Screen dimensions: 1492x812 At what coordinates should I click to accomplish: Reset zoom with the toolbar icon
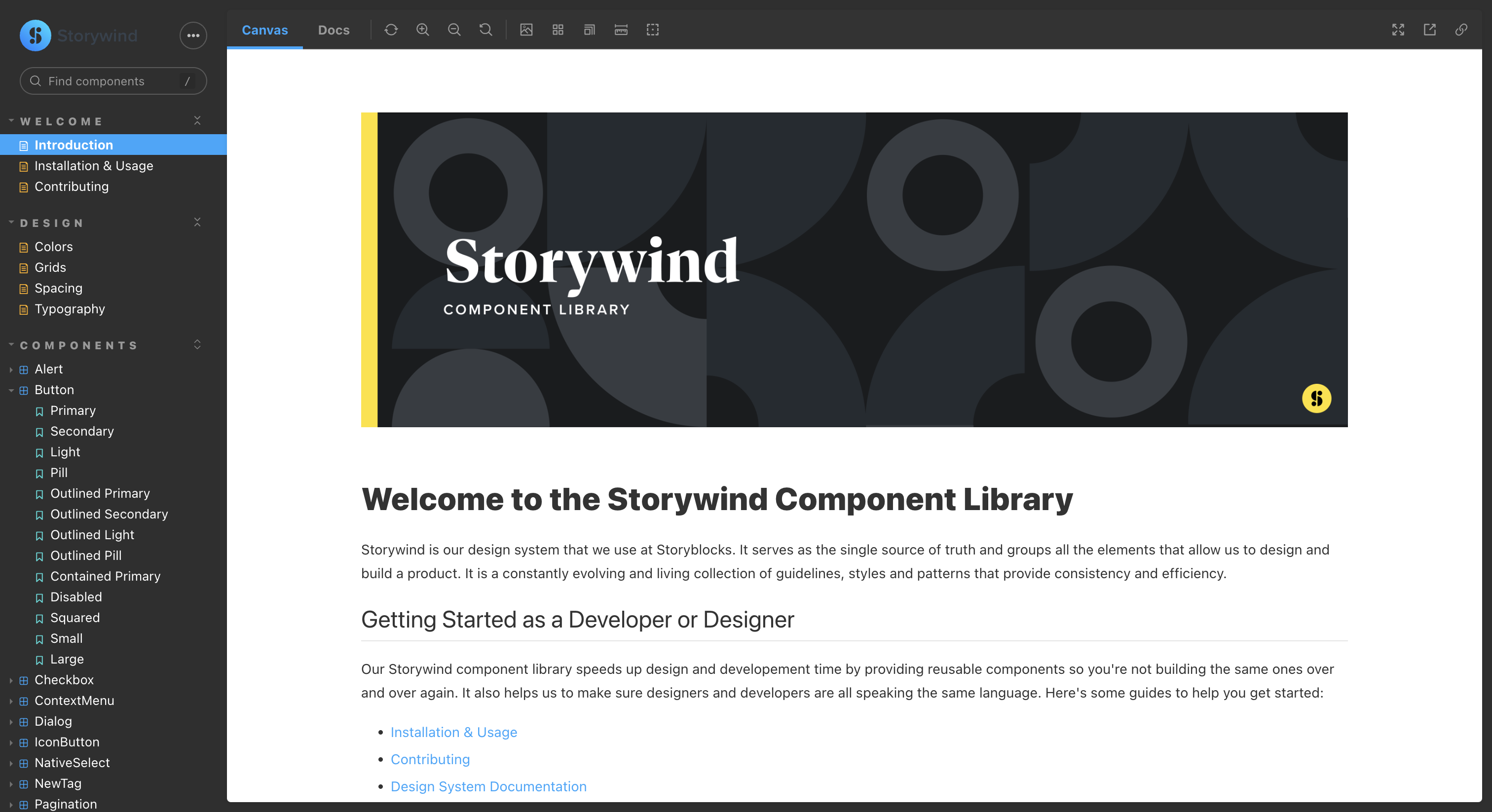click(x=486, y=30)
